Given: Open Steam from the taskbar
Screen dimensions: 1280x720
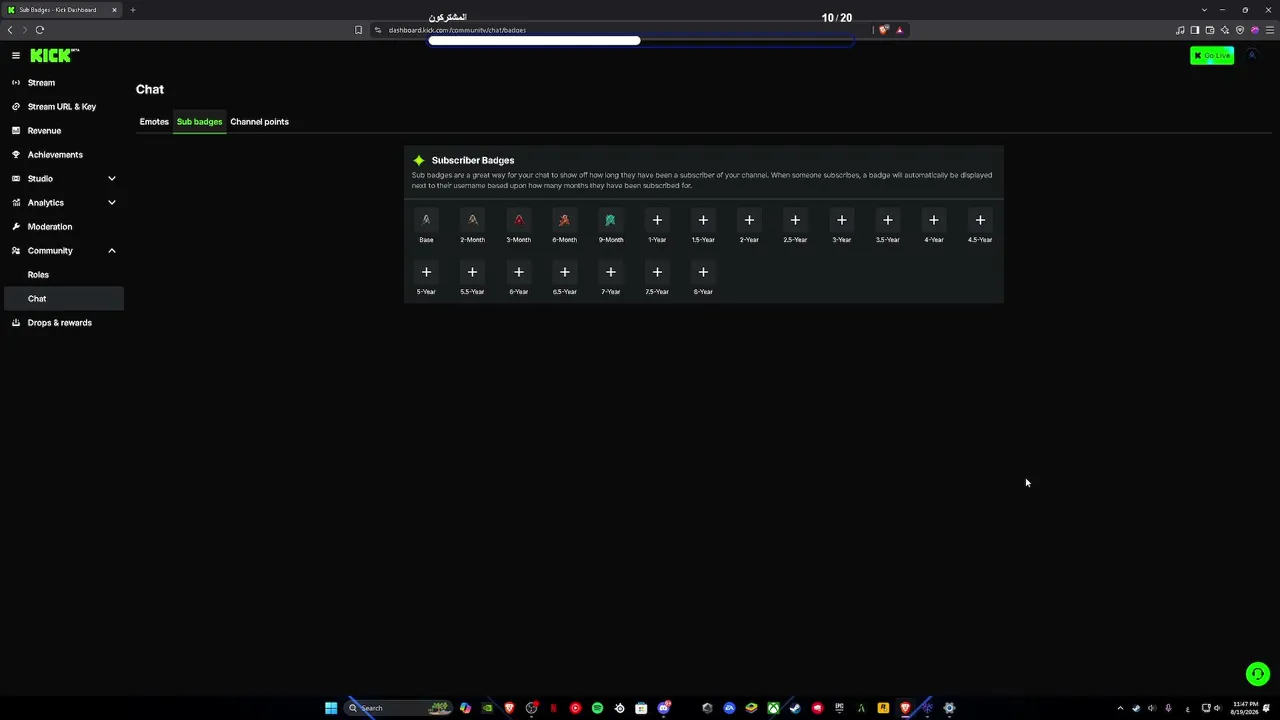Looking at the screenshot, I should 795,708.
